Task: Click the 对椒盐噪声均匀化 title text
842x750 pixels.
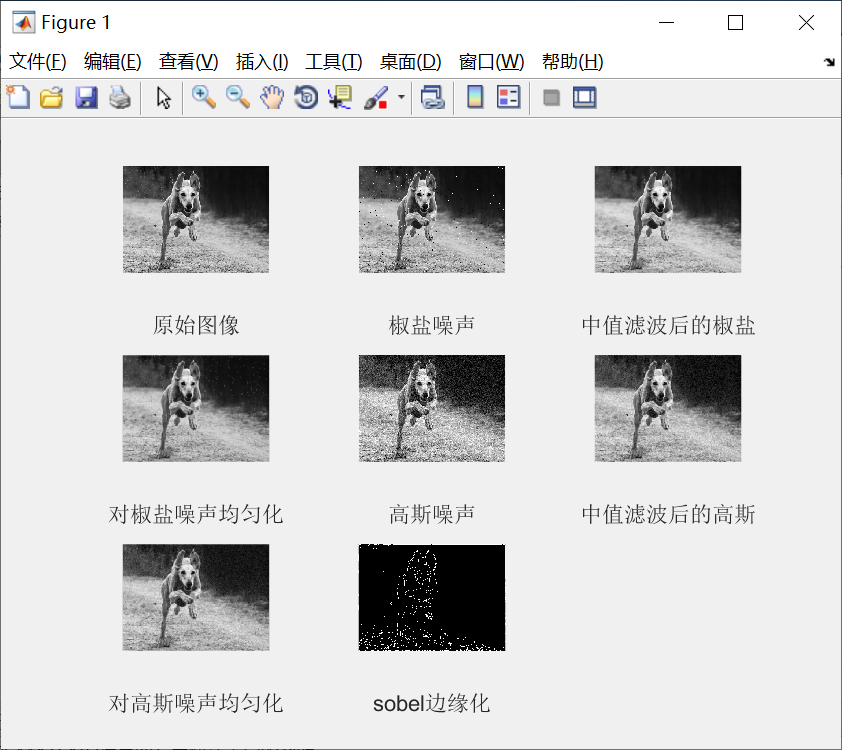Action: pyautogui.click(x=196, y=514)
